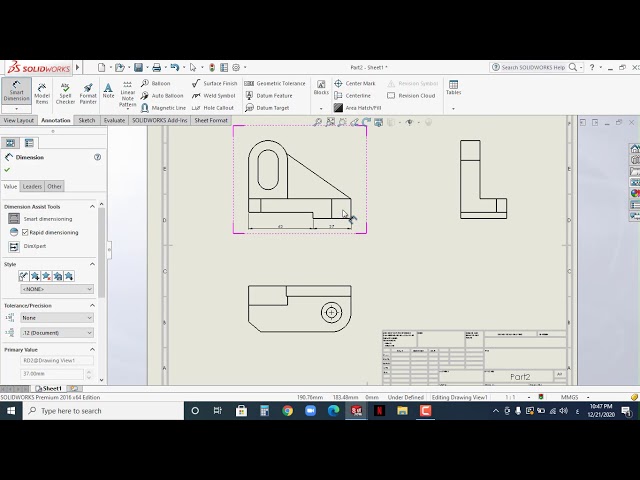Confirm the dimension with the green checkmark
Viewport: 640px width, 480px height.
7,170
